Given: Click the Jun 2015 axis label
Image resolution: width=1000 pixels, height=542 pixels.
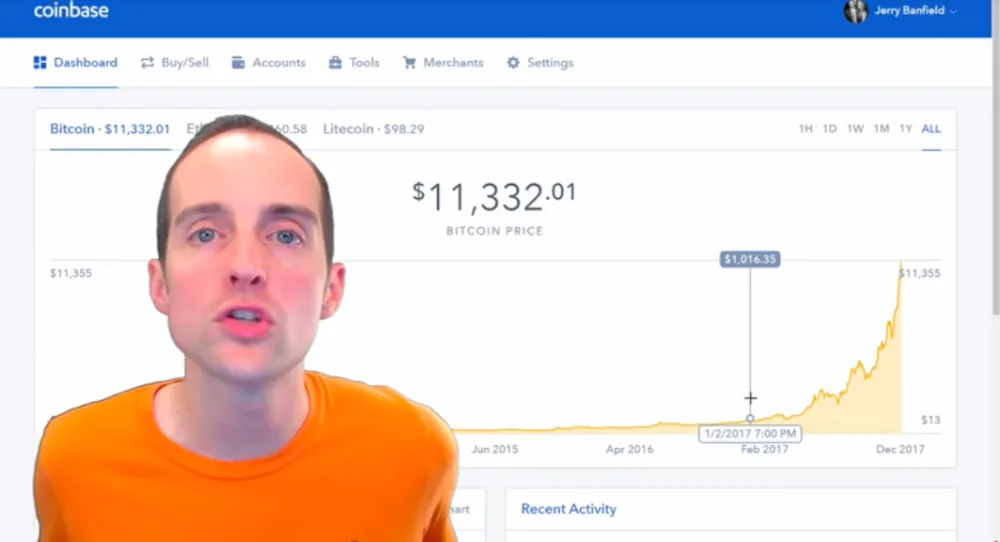Looking at the screenshot, I should [x=494, y=450].
